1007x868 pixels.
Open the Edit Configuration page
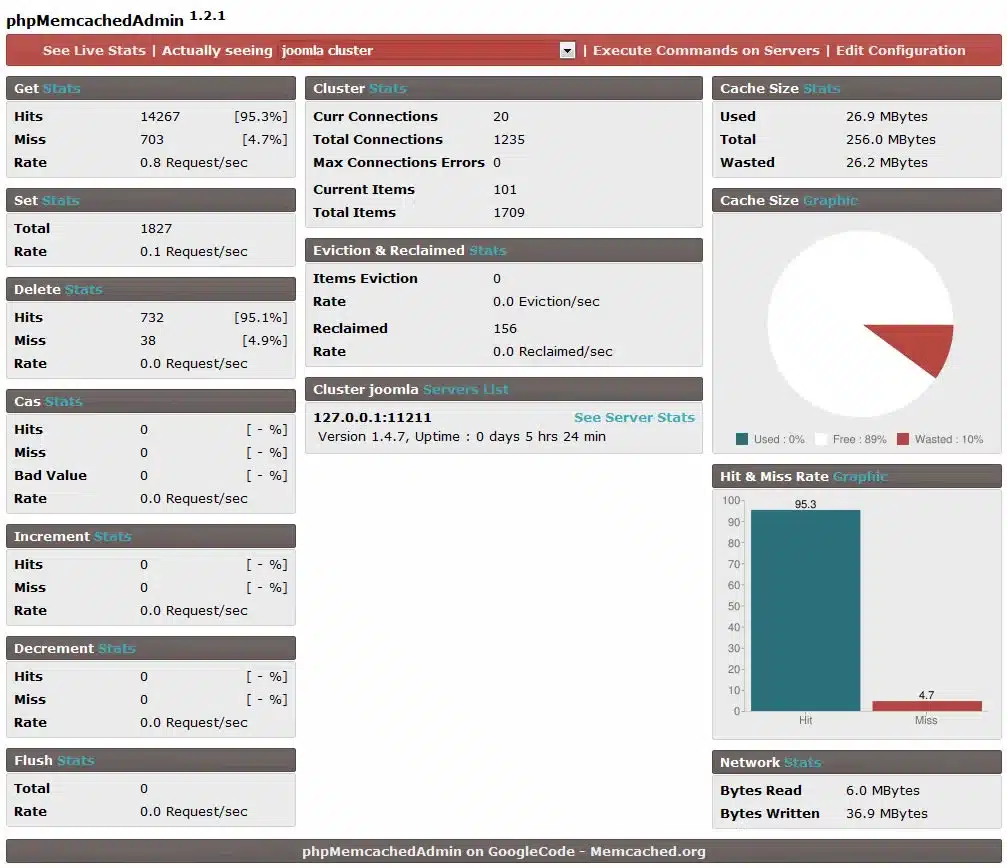(x=900, y=50)
